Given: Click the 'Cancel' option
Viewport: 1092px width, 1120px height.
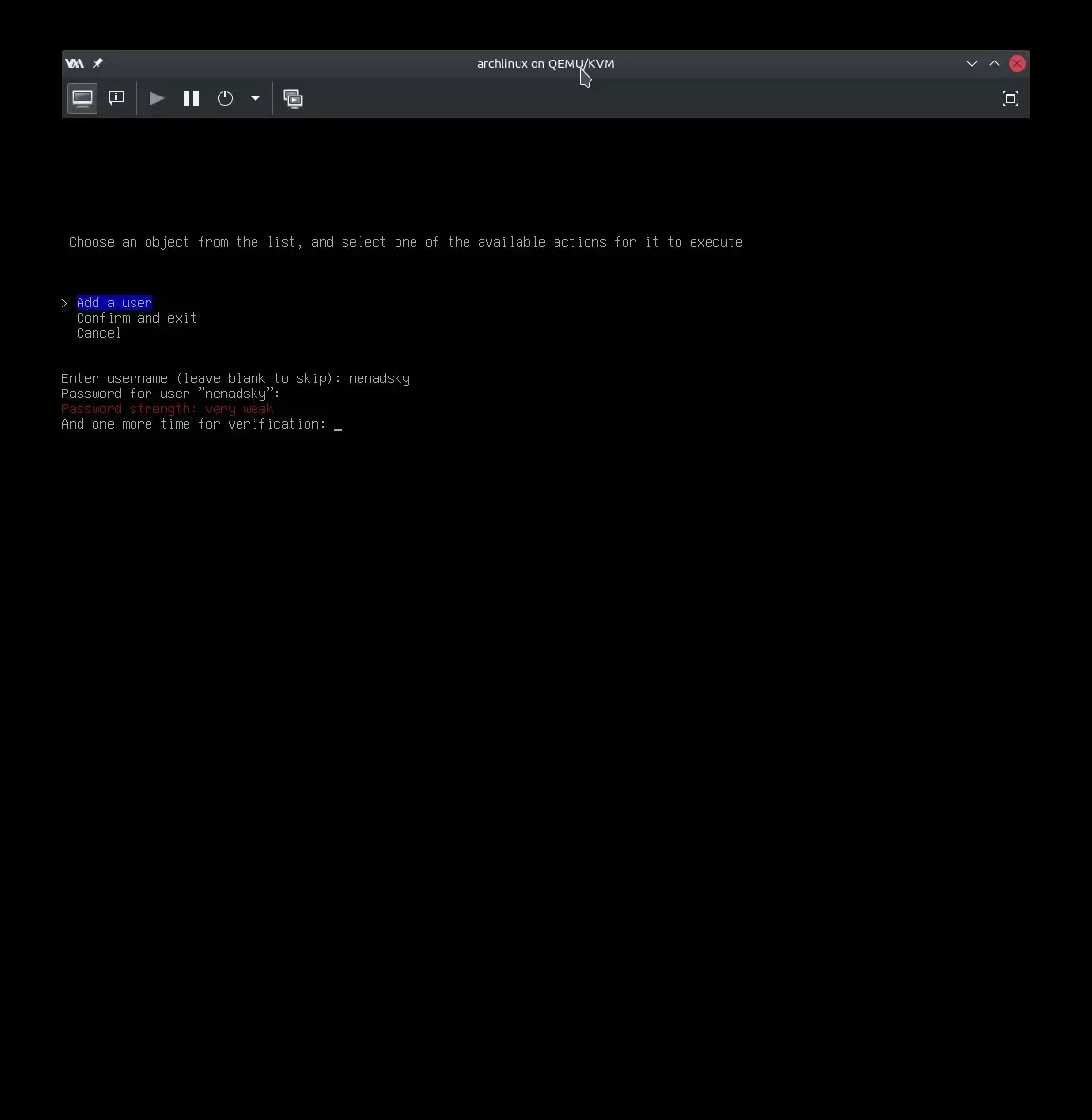Looking at the screenshot, I should pyautogui.click(x=98, y=333).
